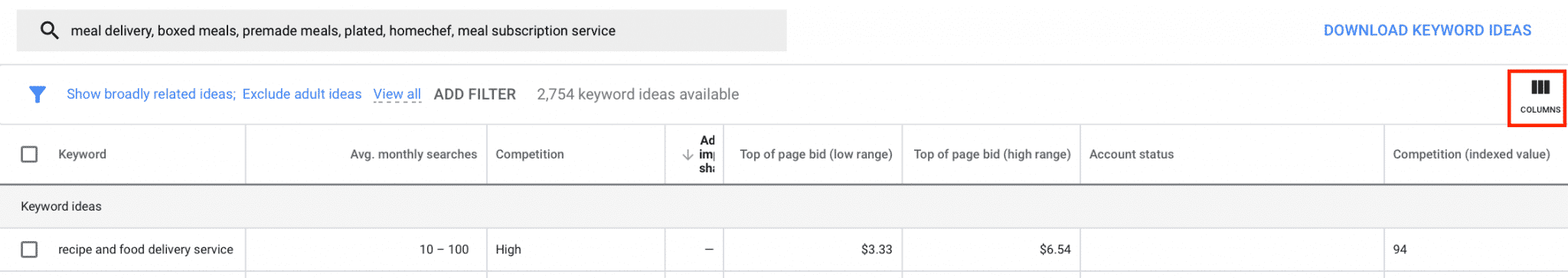Open the View all filters link
This screenshot has width=1568, height=278.
pyautogui.click(x=397, y=94)
